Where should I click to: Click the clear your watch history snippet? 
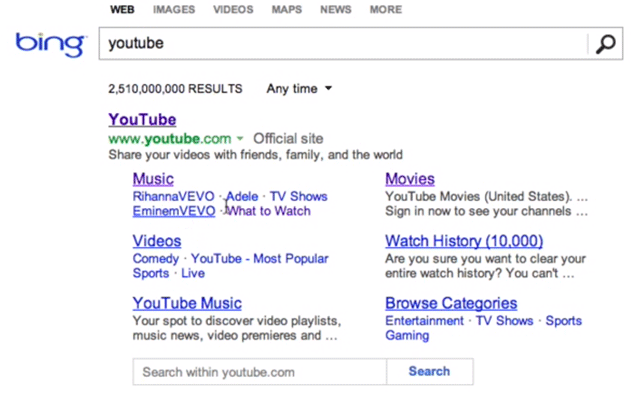point(486,266)
